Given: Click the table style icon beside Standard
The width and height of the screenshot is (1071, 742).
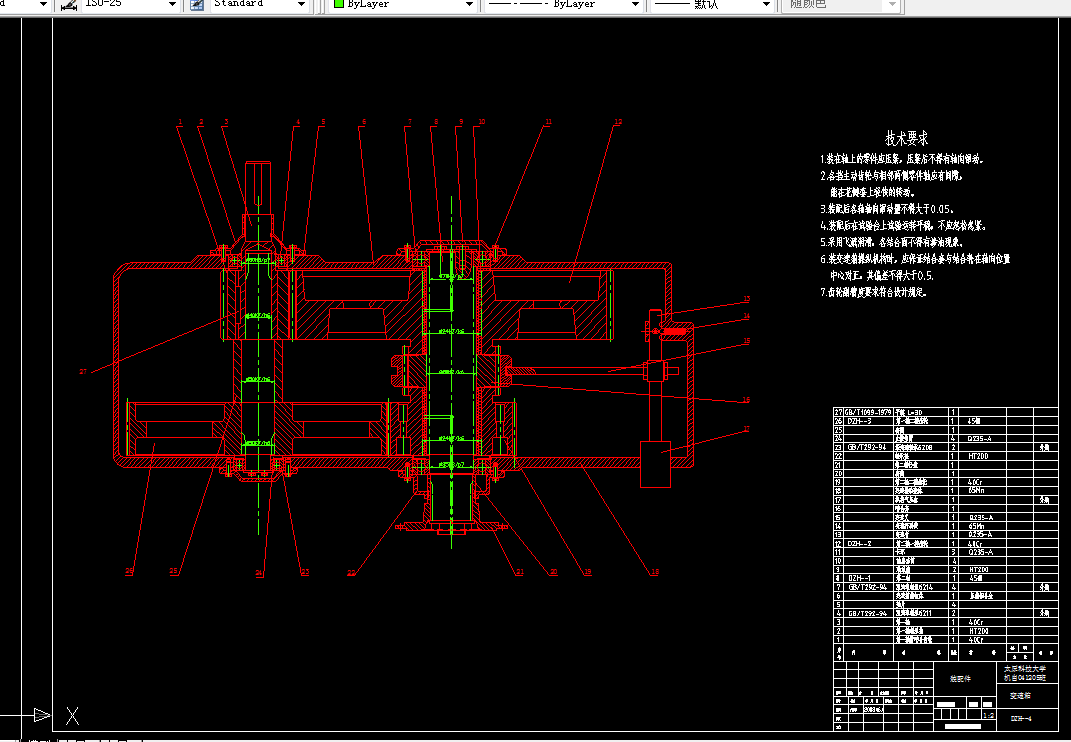Looking at the screenshot, I should click(x=197, y=4).
